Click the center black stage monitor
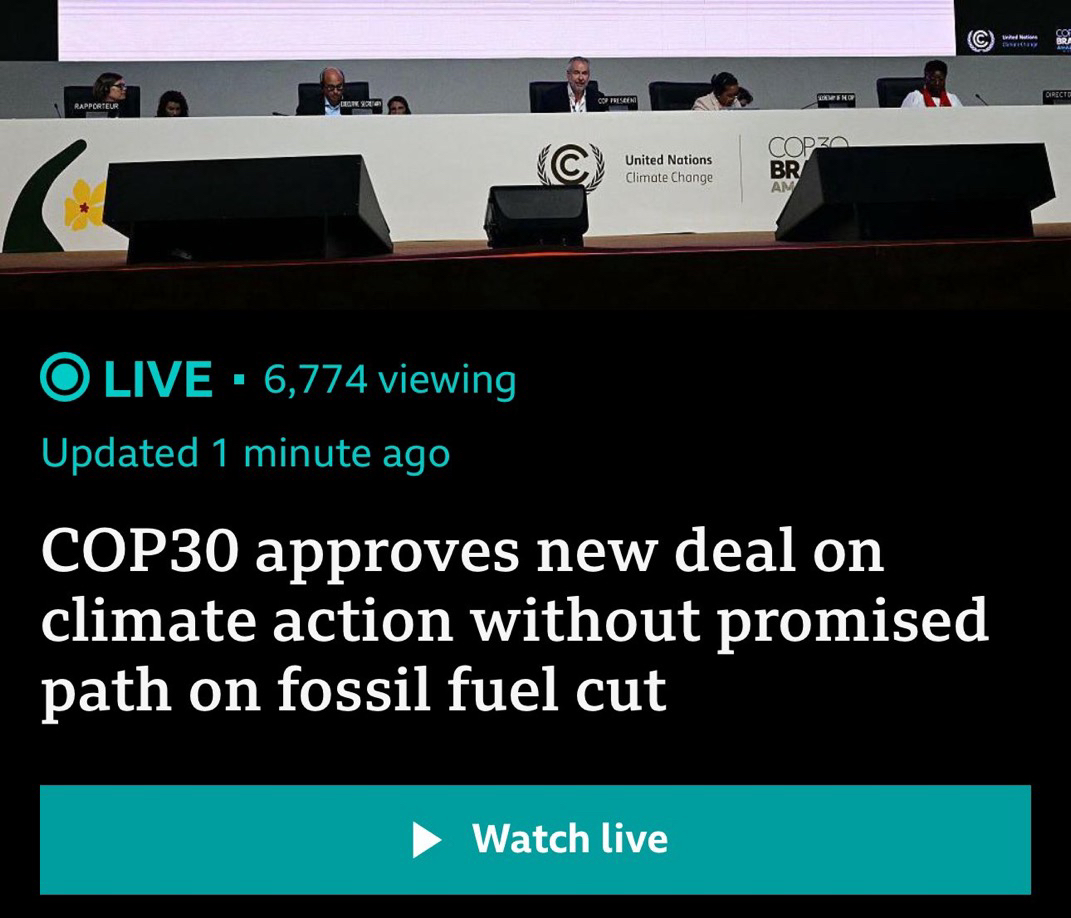This screenshot has height=918, width=1071. (x=536, y=215)
